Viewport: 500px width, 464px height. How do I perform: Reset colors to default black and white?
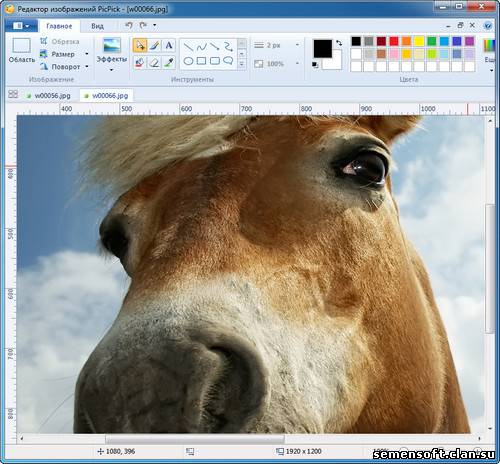point(315,65)
